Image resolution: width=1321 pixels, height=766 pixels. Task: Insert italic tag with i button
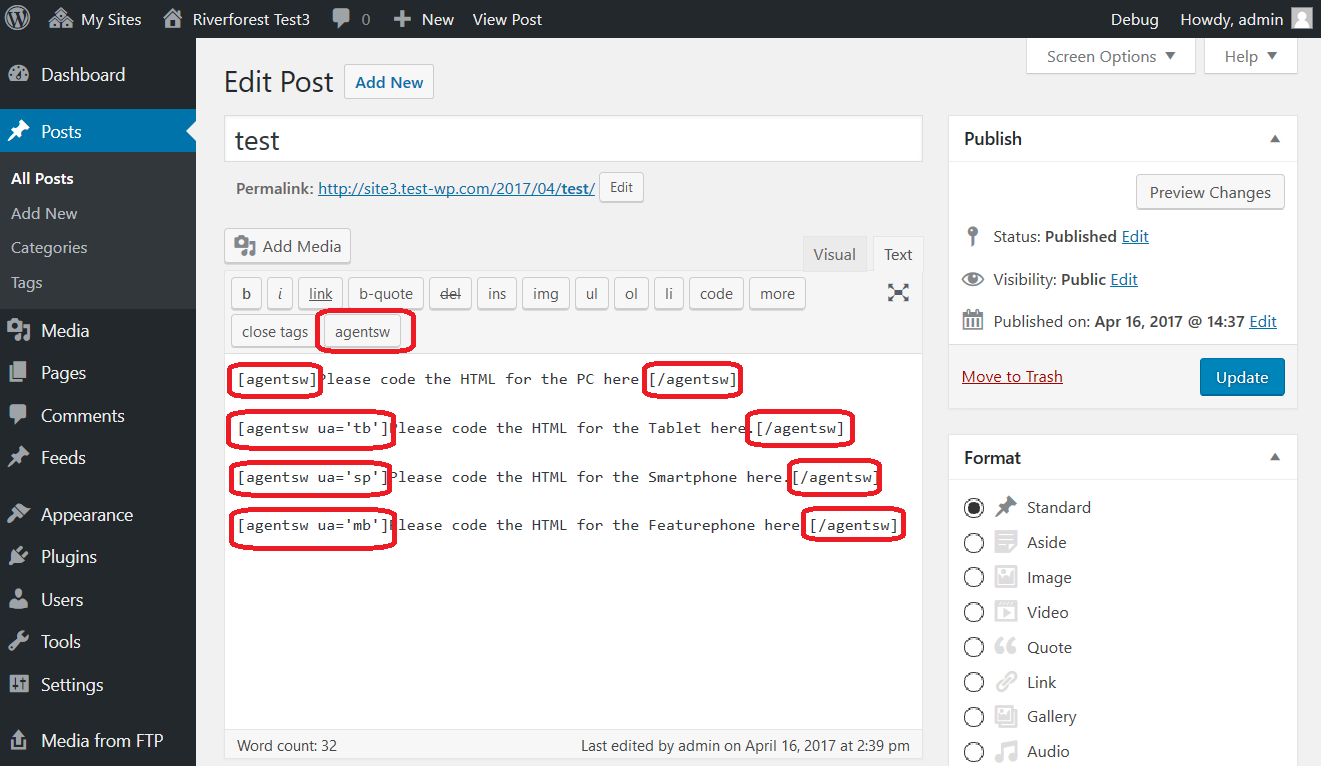click(x=279, y=294)
